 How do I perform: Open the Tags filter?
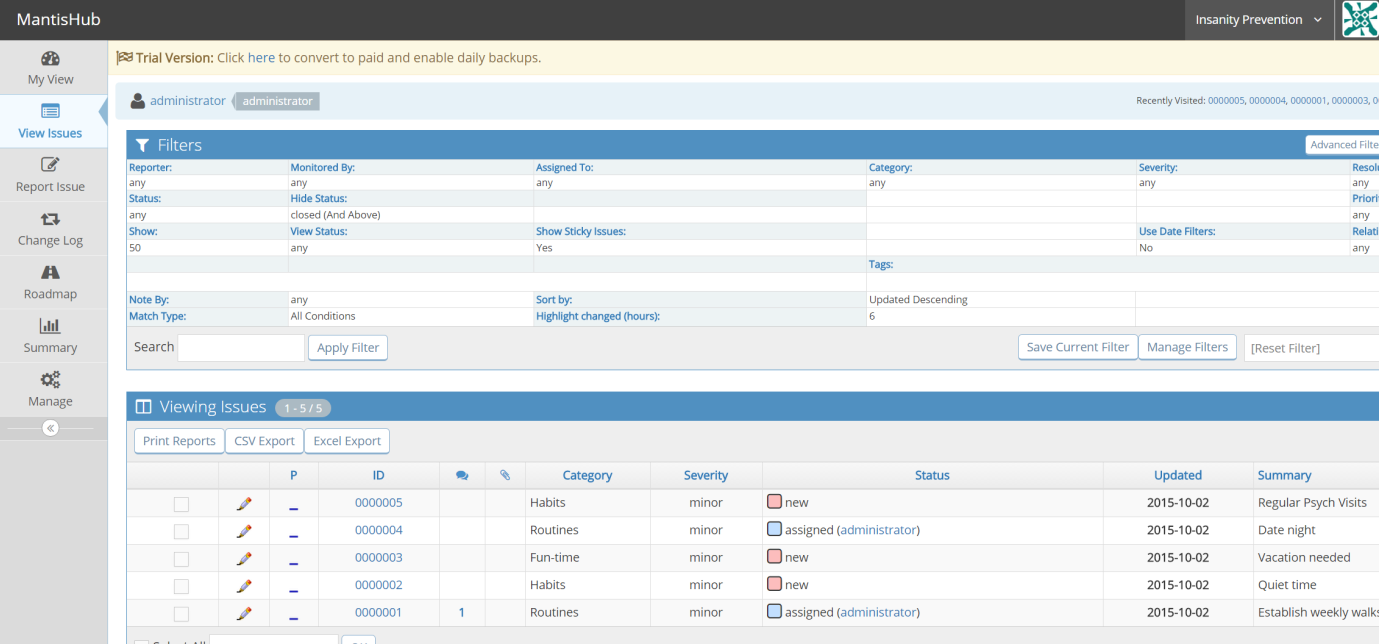tap(881, 265)
